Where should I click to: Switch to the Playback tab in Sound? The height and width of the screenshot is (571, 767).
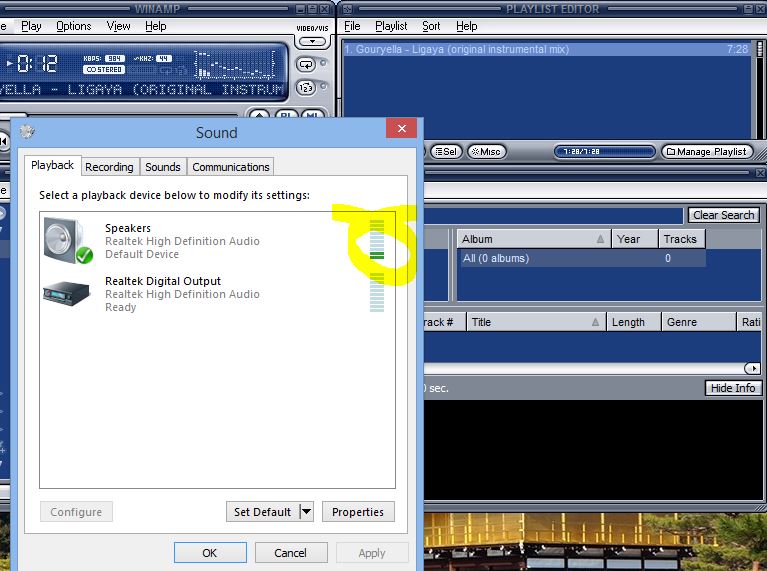[52, 165]
